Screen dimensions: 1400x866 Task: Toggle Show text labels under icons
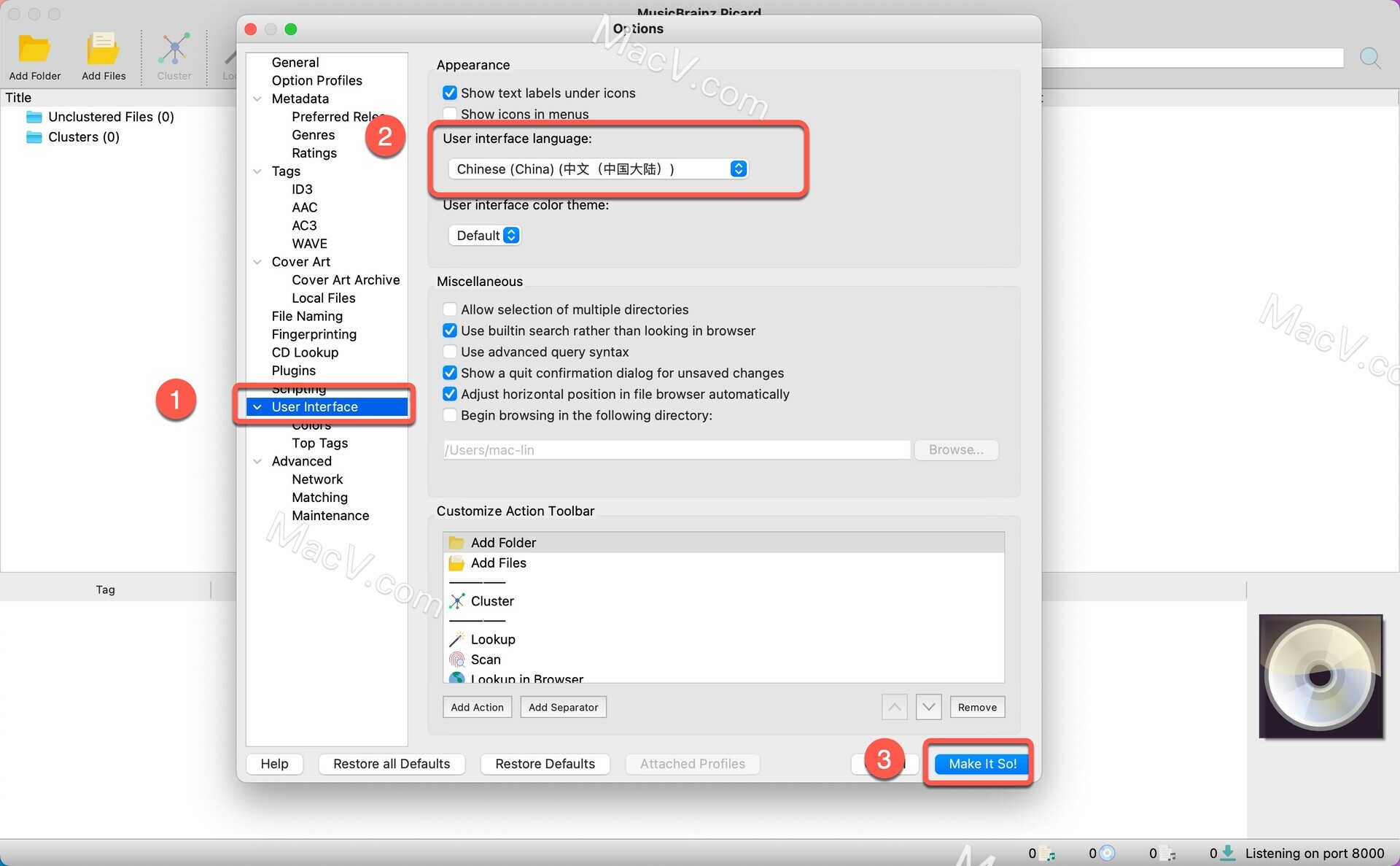450,93
